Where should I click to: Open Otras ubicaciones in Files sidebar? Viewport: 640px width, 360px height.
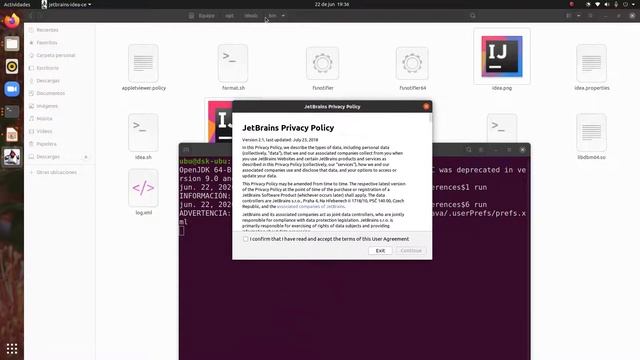[x=56, y=172]
